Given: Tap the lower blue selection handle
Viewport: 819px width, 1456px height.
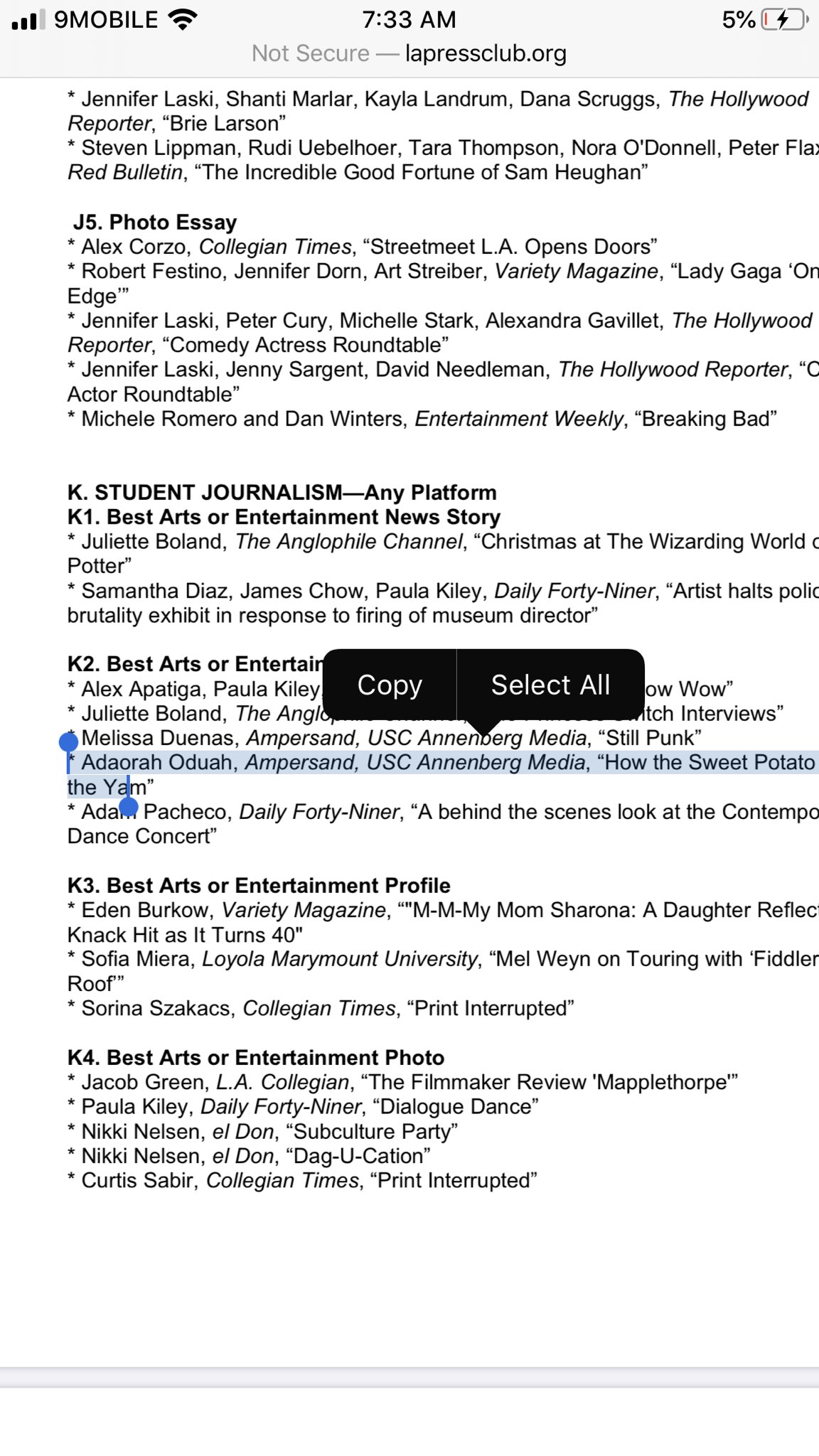Looking at the screenshot, I should (x=129, y=806).
